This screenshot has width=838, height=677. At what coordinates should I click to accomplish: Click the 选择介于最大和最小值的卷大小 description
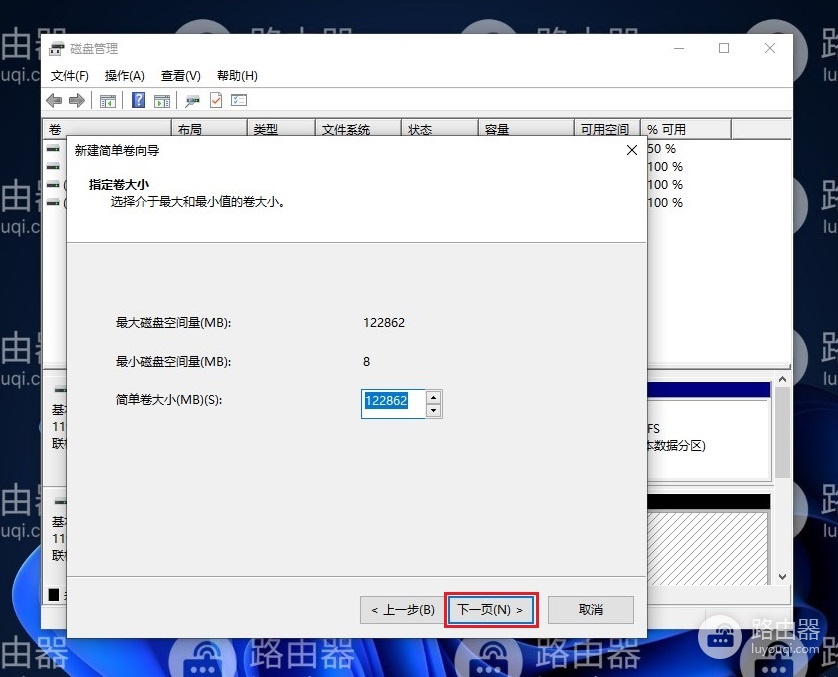tap(198, 202)
